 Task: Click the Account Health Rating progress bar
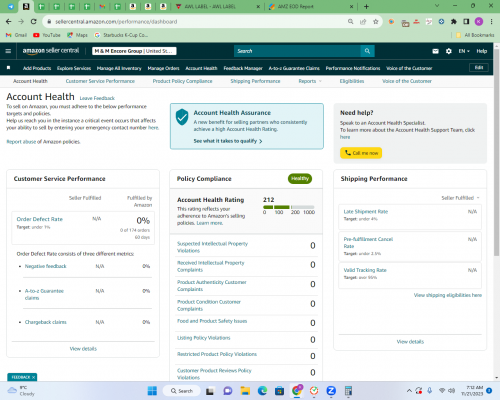click(289, 207)
